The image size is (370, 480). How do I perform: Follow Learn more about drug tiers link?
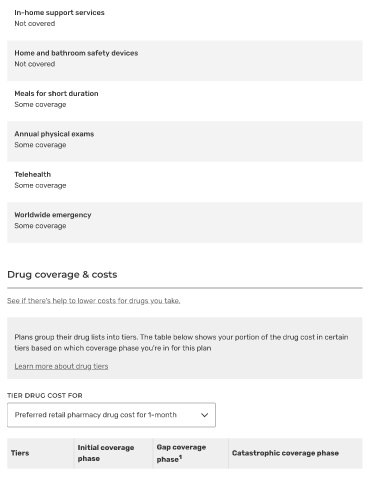point(61,366)
